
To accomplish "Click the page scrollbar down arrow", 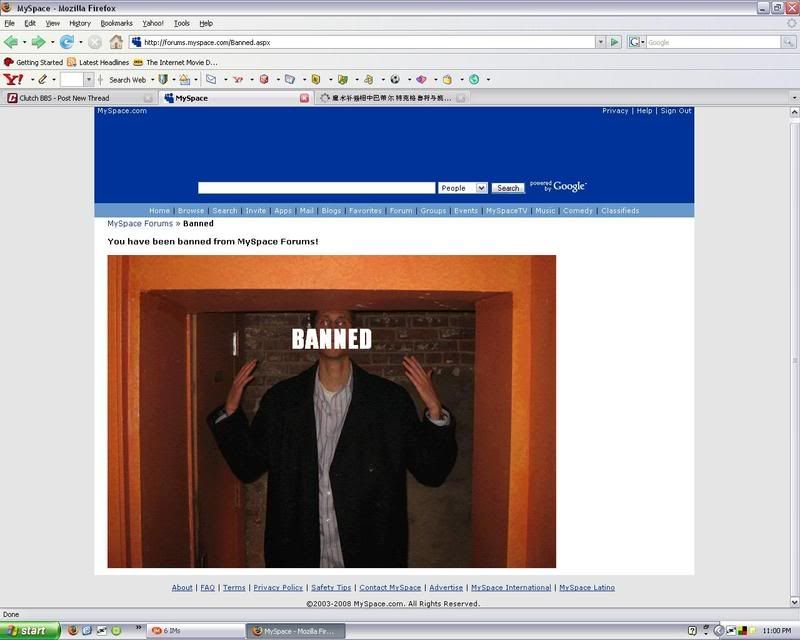I will pos(794,602).
